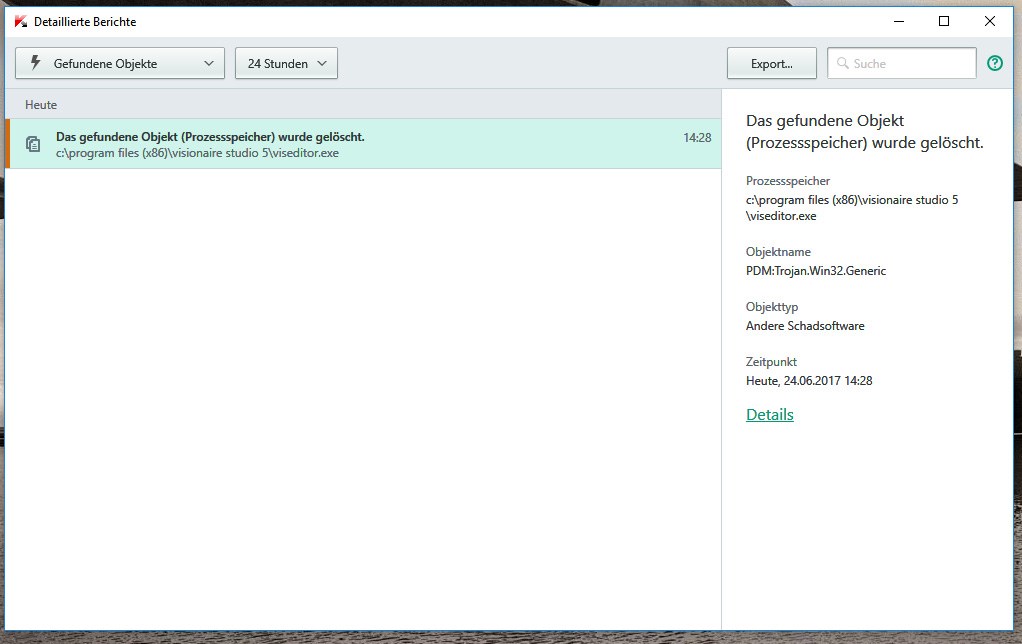
Task: Click the magnifier icon in the Suche field
Action: pyautogui.click(x=842, y=63)
